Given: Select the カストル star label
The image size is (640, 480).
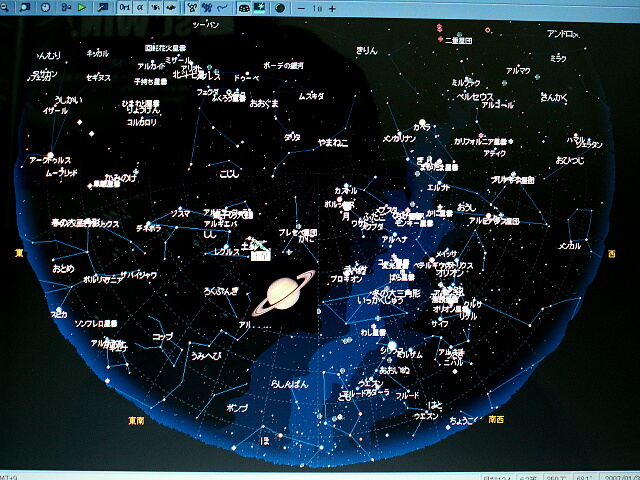Looking at the screenshot, I should click(346, 191).
